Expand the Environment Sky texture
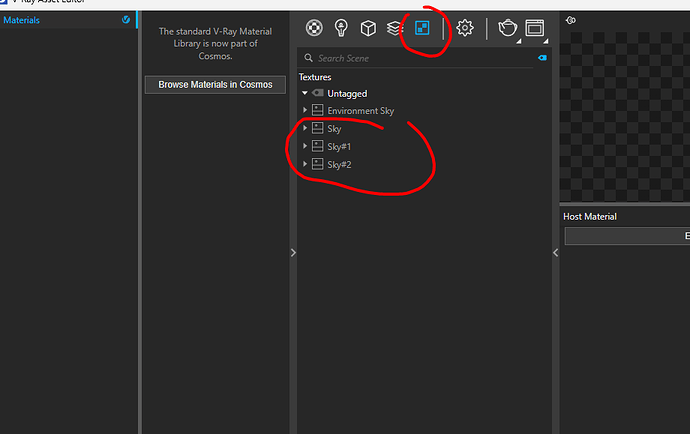 click(x=305, y=110)
